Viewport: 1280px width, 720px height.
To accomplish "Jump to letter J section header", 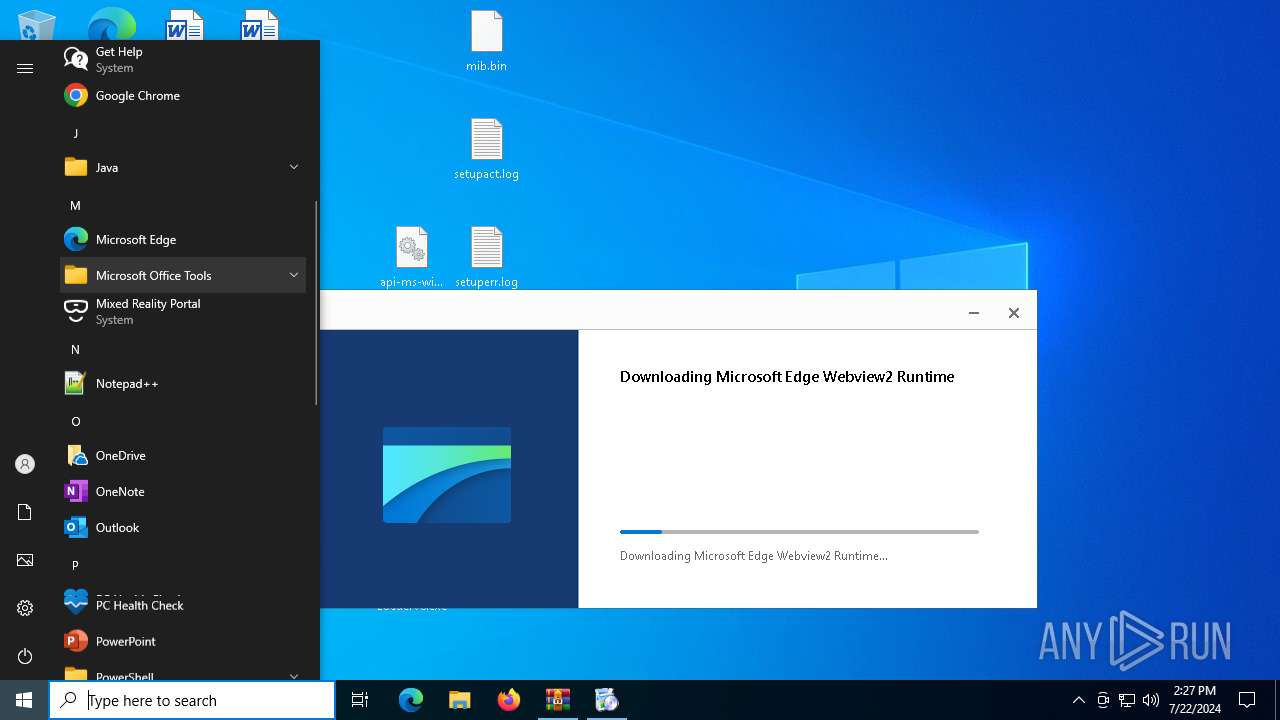I will [75, 133].
